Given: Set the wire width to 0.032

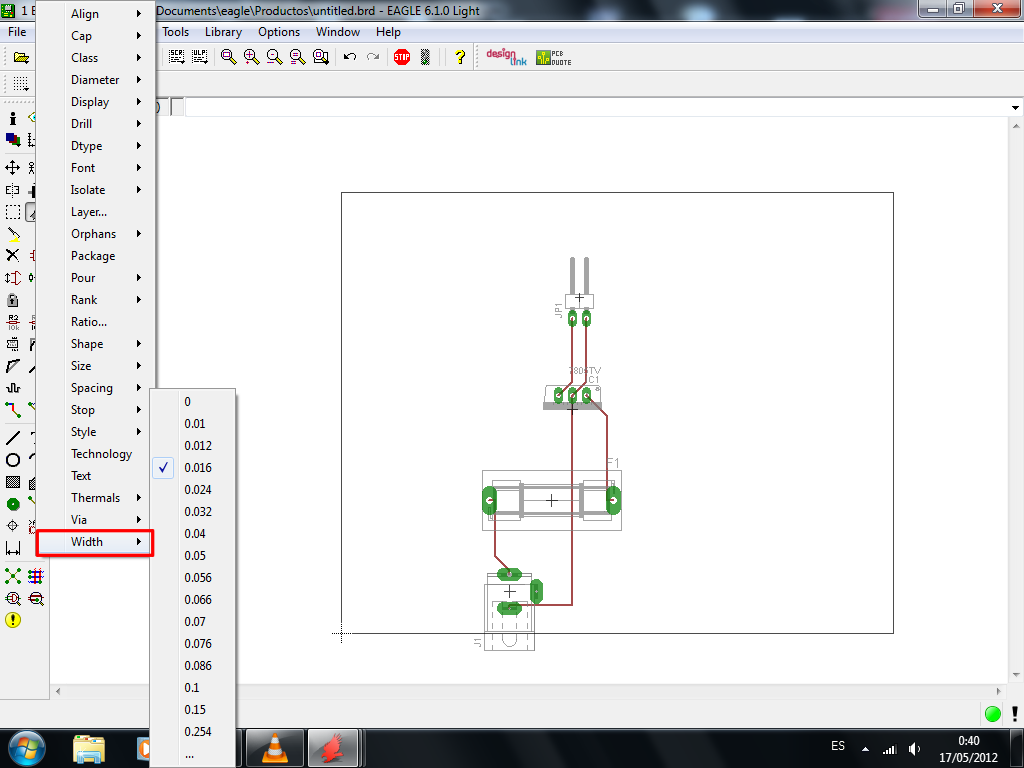Looking at the screenshot, I should coord(193,511).
